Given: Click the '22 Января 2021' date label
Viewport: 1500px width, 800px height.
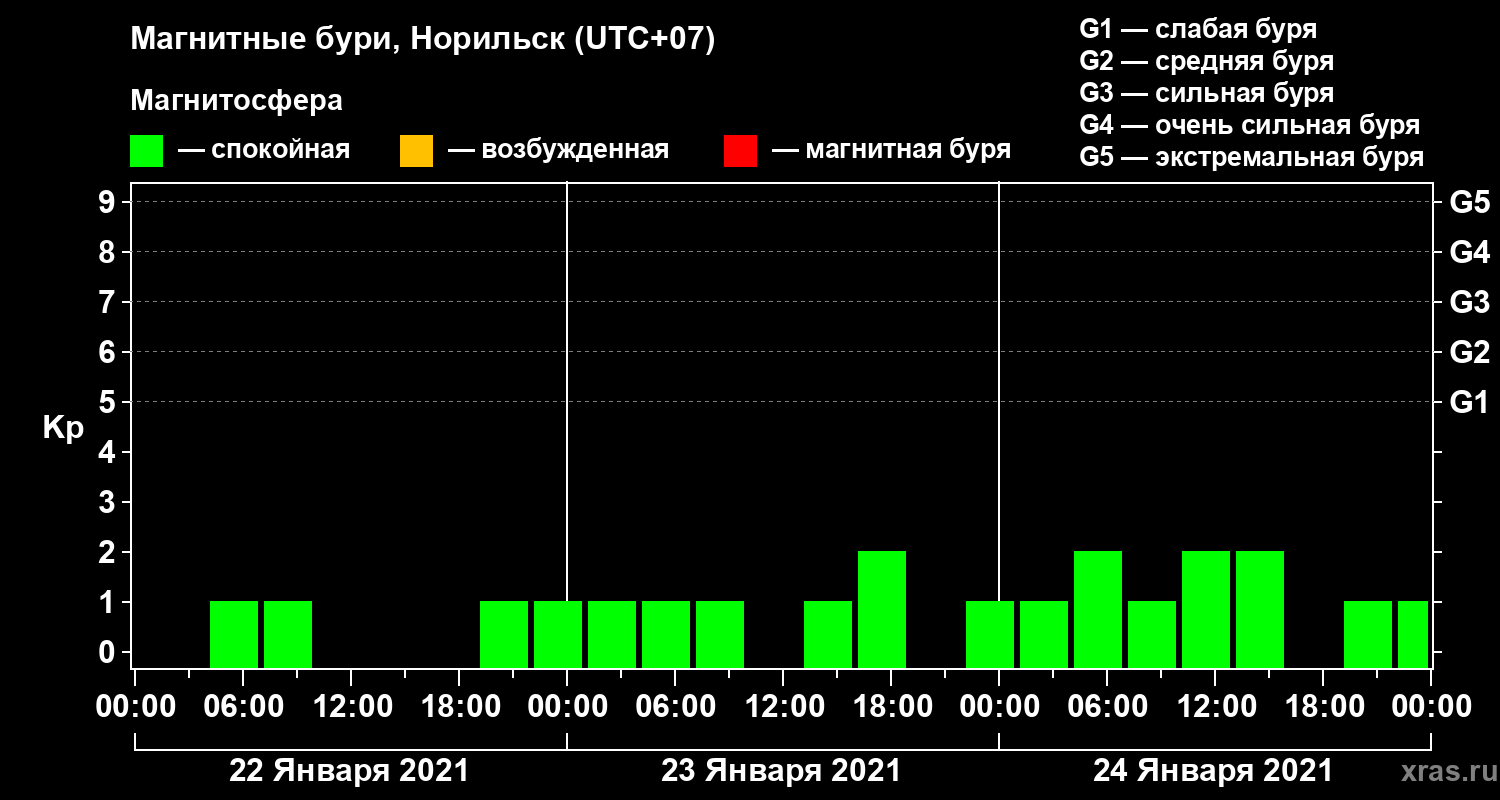Looking at the screenshot, I should pos(349,771).
